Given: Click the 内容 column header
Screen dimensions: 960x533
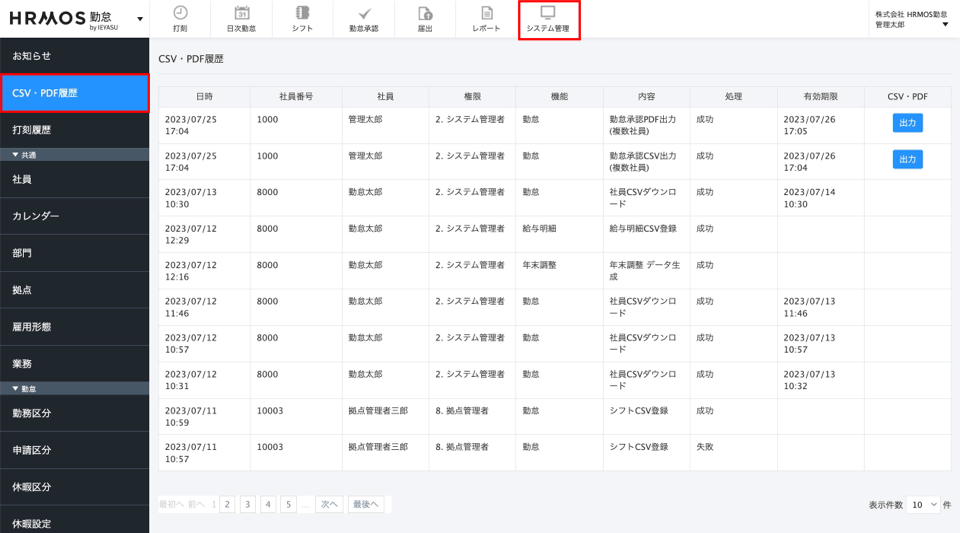Looking at the screenshot, I should tap(647, 97).
